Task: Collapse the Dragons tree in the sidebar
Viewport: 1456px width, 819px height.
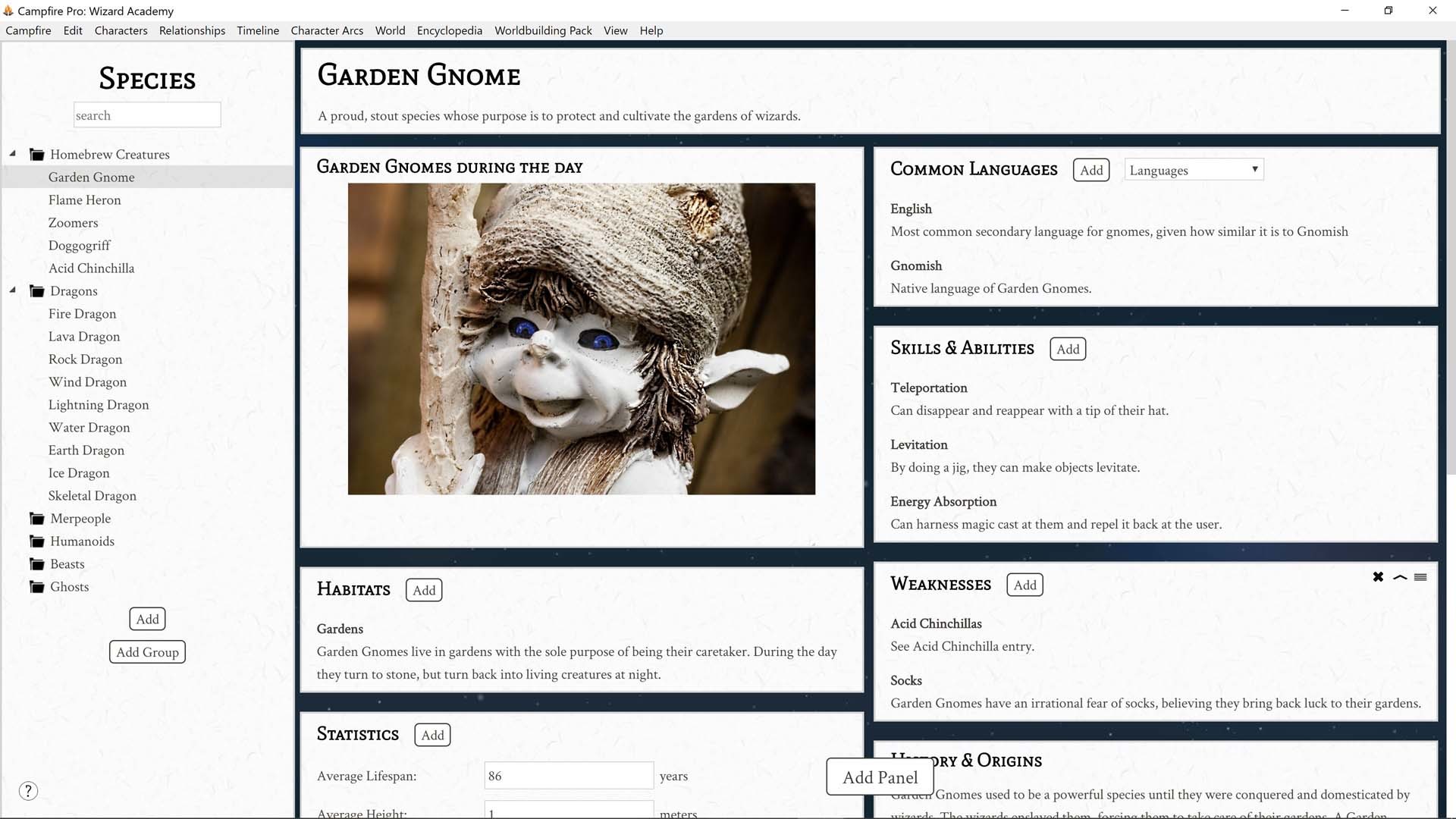Action: pyautogui.click(x=12, y=290)
